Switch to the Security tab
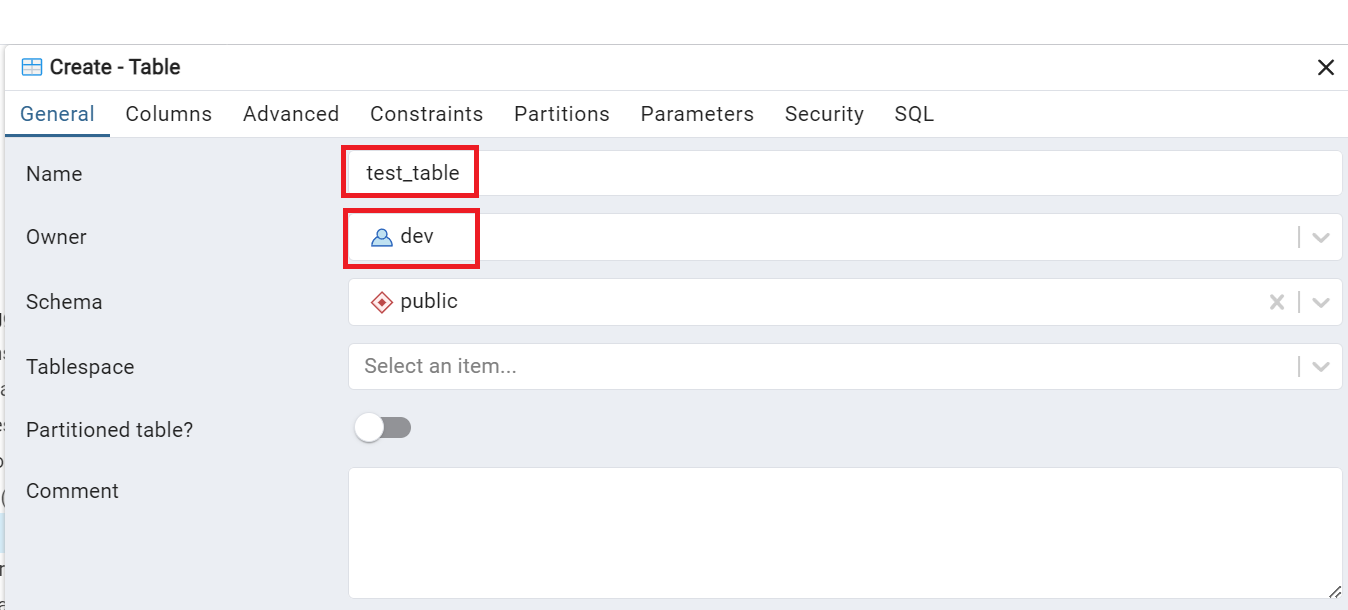Screen dimensions: 1348x610 pos(824,114)
